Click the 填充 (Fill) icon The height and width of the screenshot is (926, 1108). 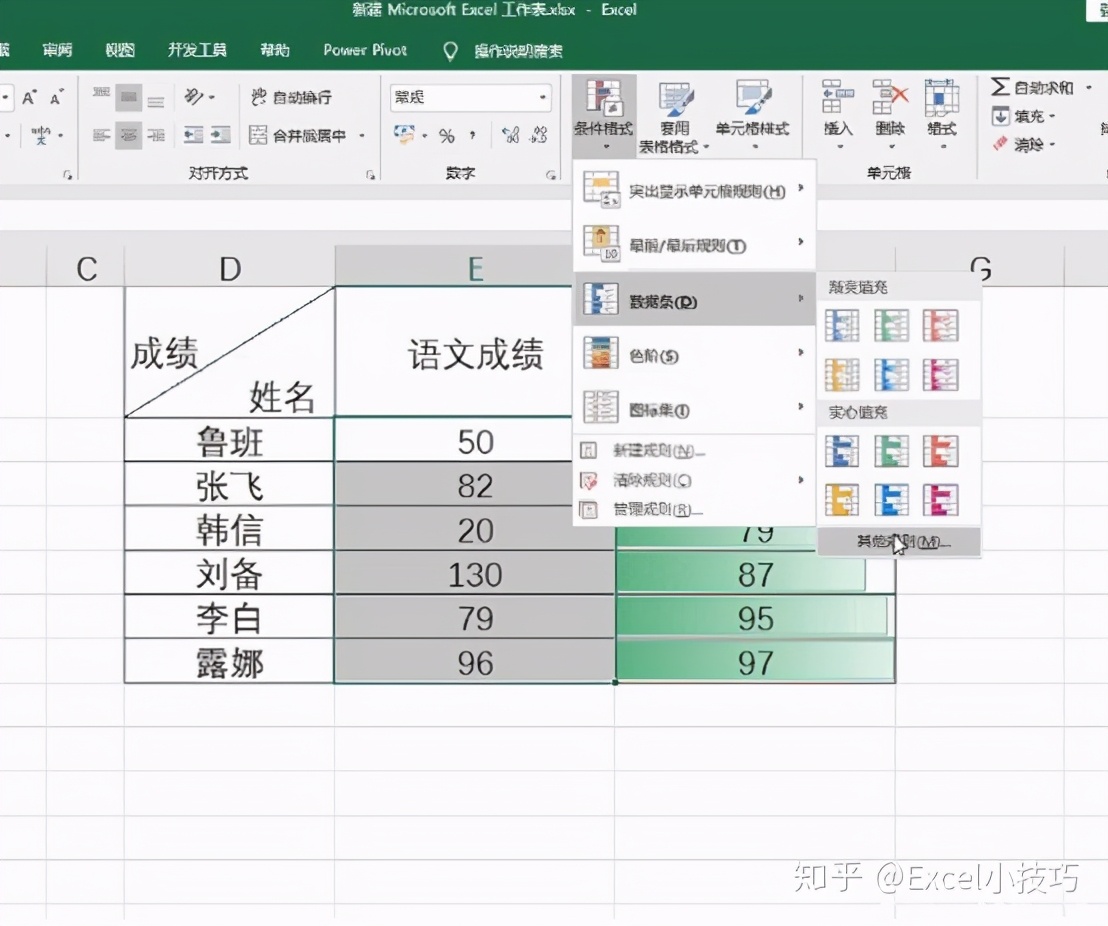tap(1020, 116)
